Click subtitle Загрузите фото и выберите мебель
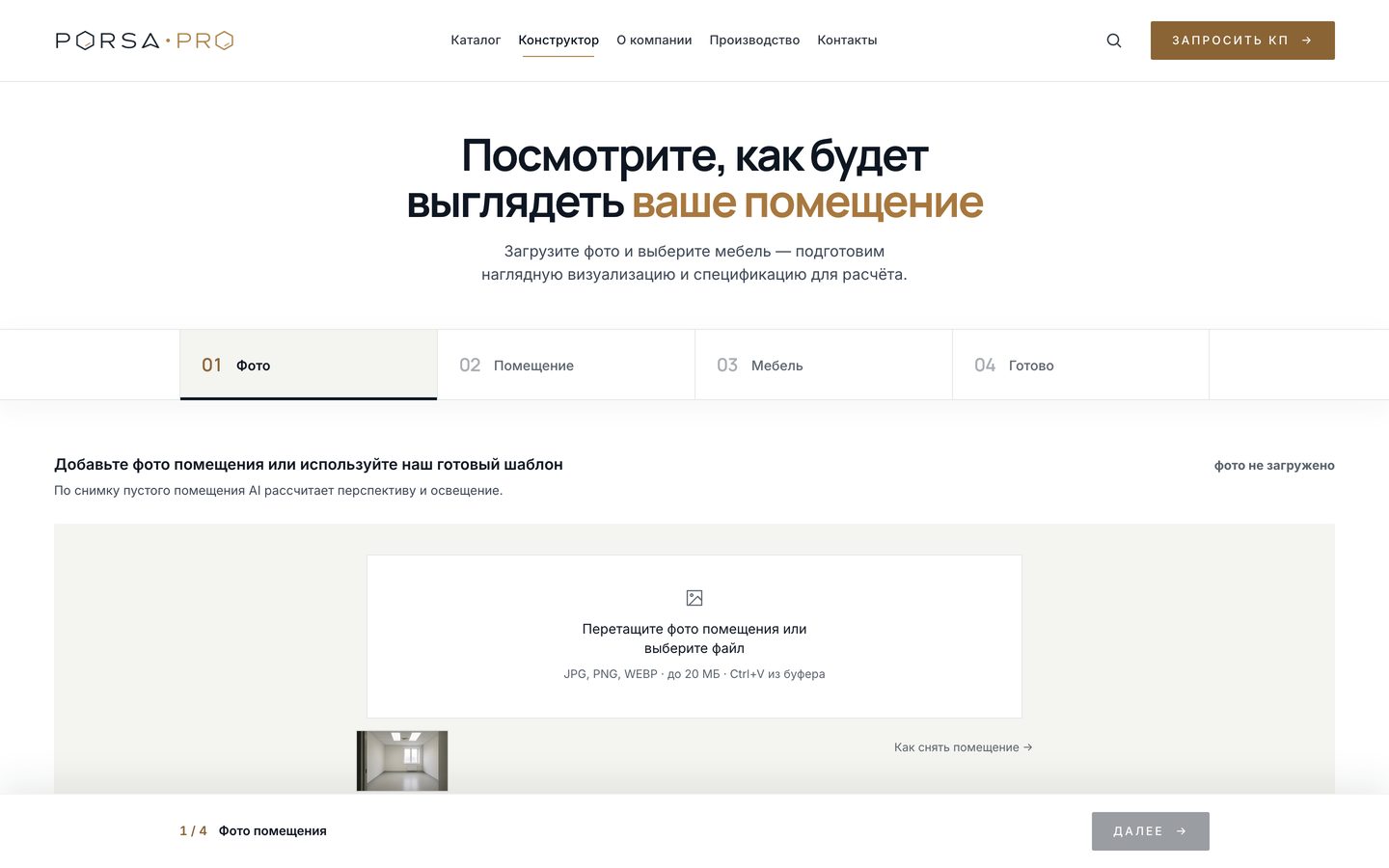Viewport: 1389px width, 868px height. (694, 262)
